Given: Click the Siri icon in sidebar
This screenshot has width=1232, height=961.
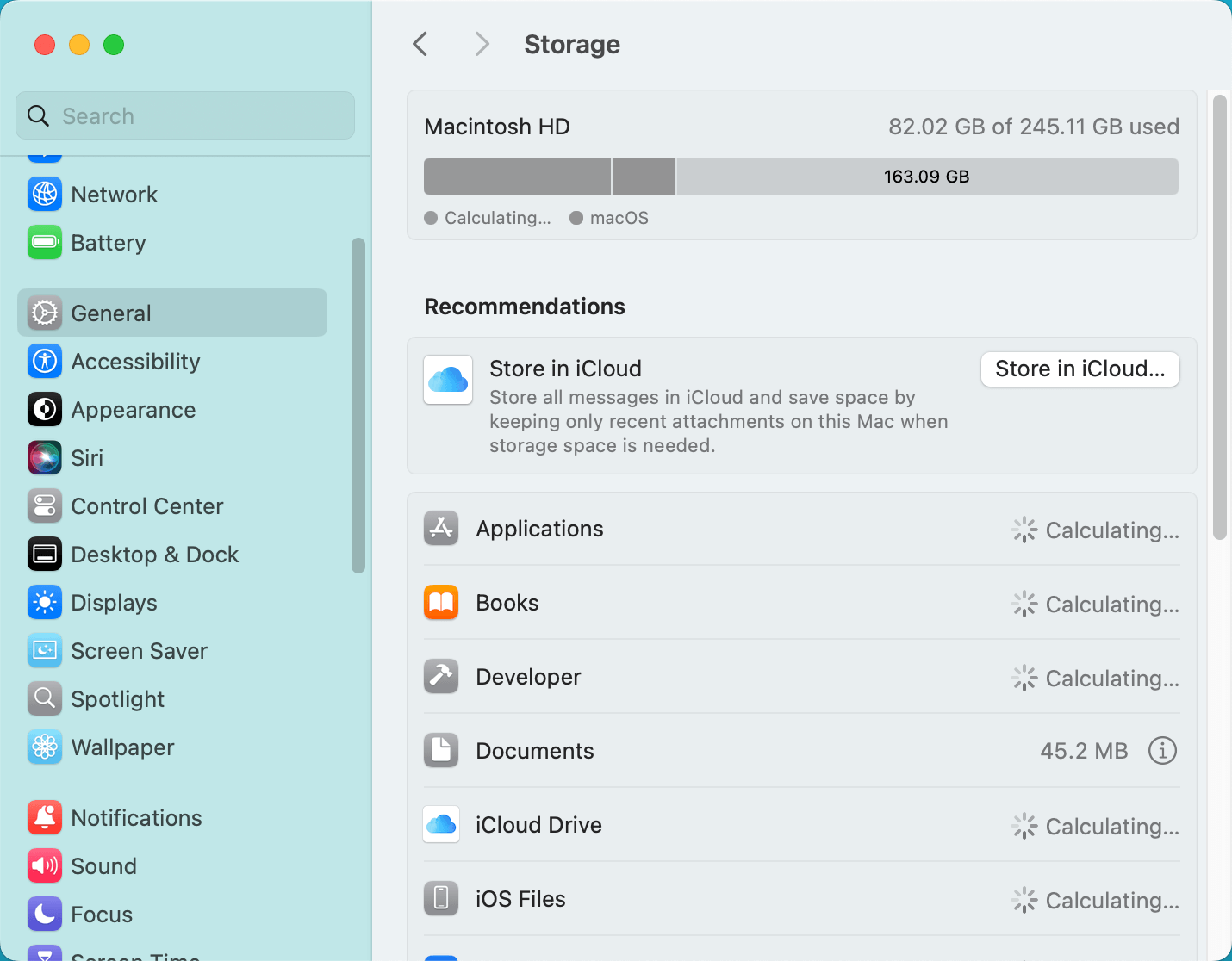Looking at the screenshot, I should click(x=45, y=458).
